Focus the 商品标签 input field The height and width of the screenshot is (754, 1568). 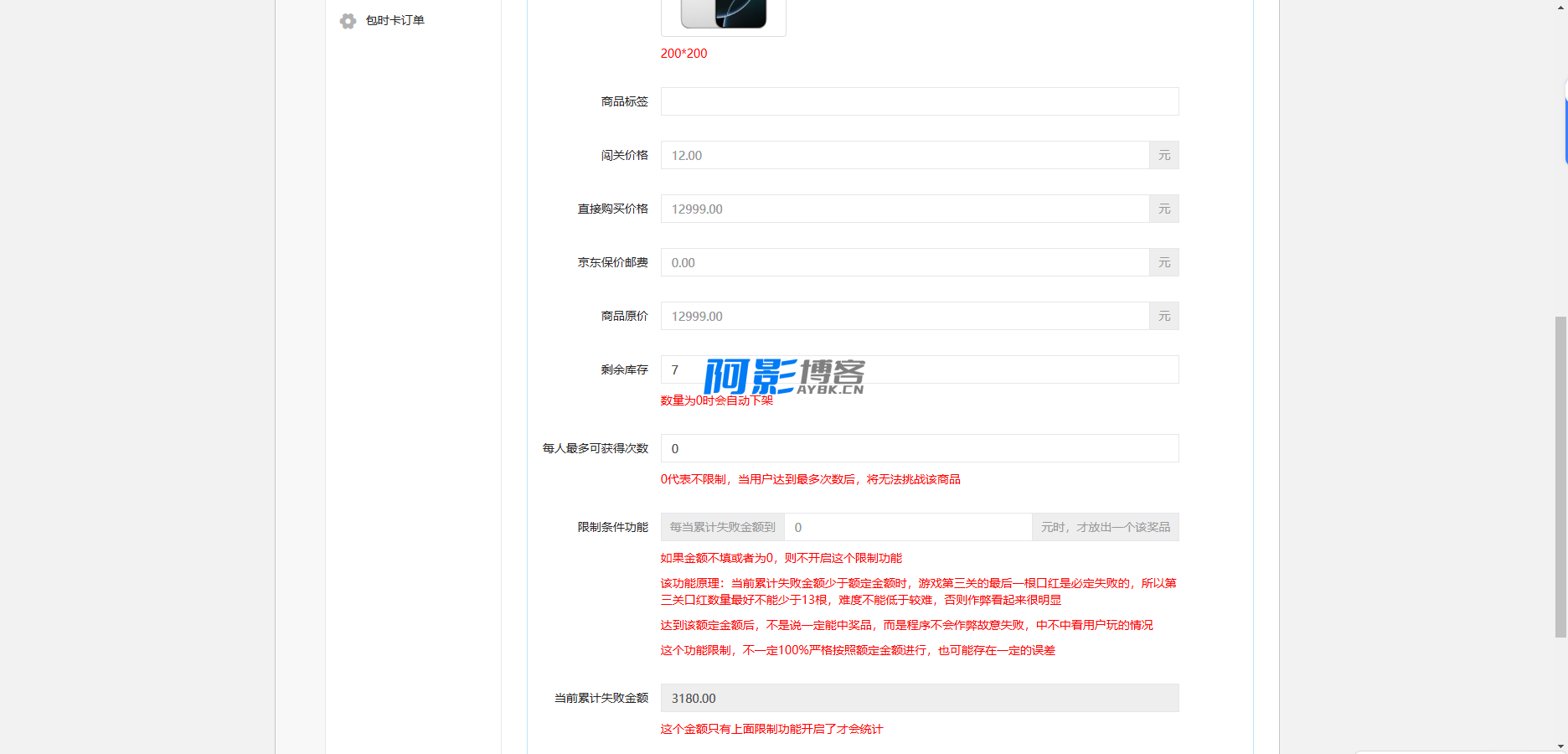coord(919,101)
